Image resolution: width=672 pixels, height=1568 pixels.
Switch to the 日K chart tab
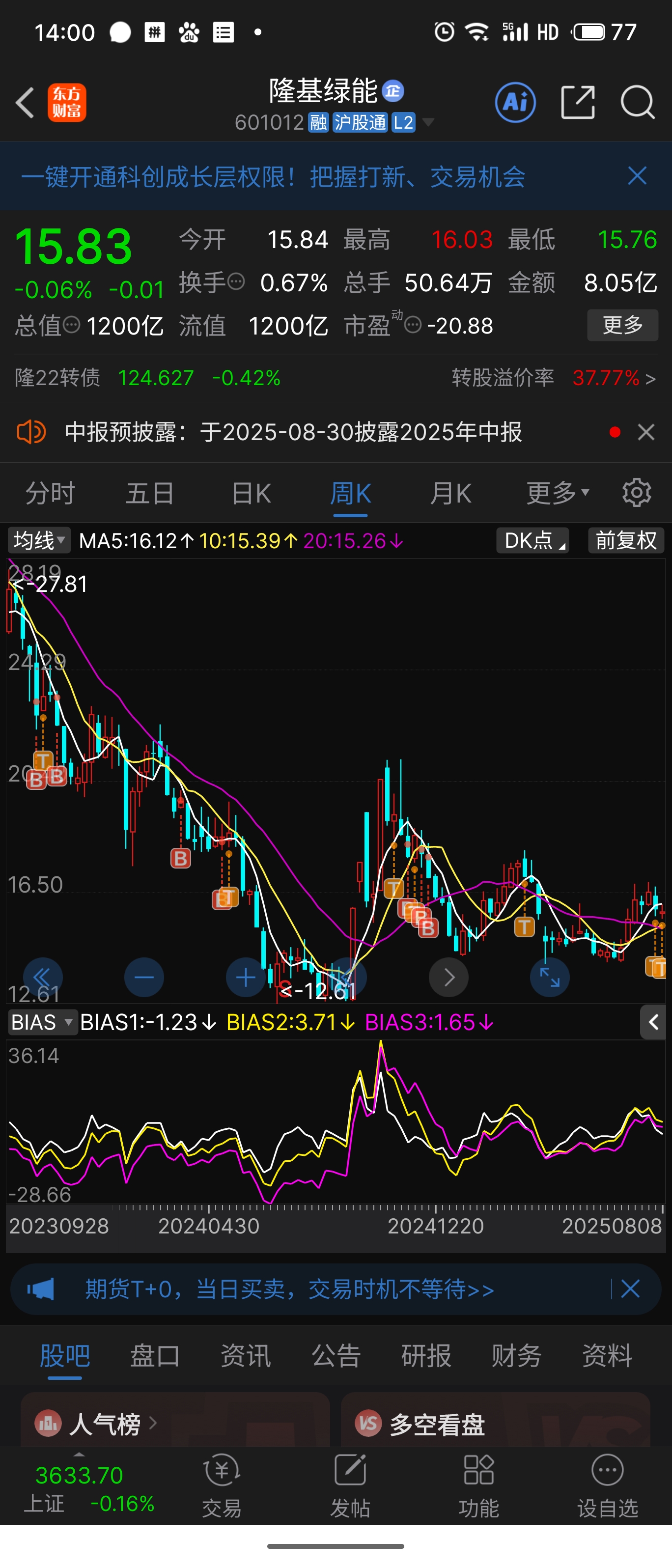[251, 492]
